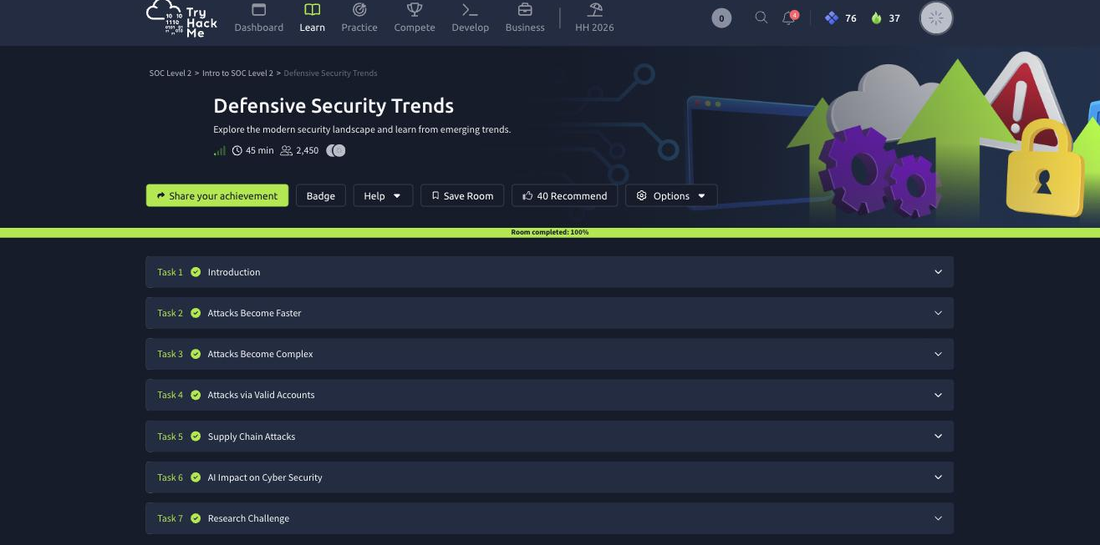1100x545 pixels.
Task: Open the profile avatar menu
Action: click(x=936, y=18)
